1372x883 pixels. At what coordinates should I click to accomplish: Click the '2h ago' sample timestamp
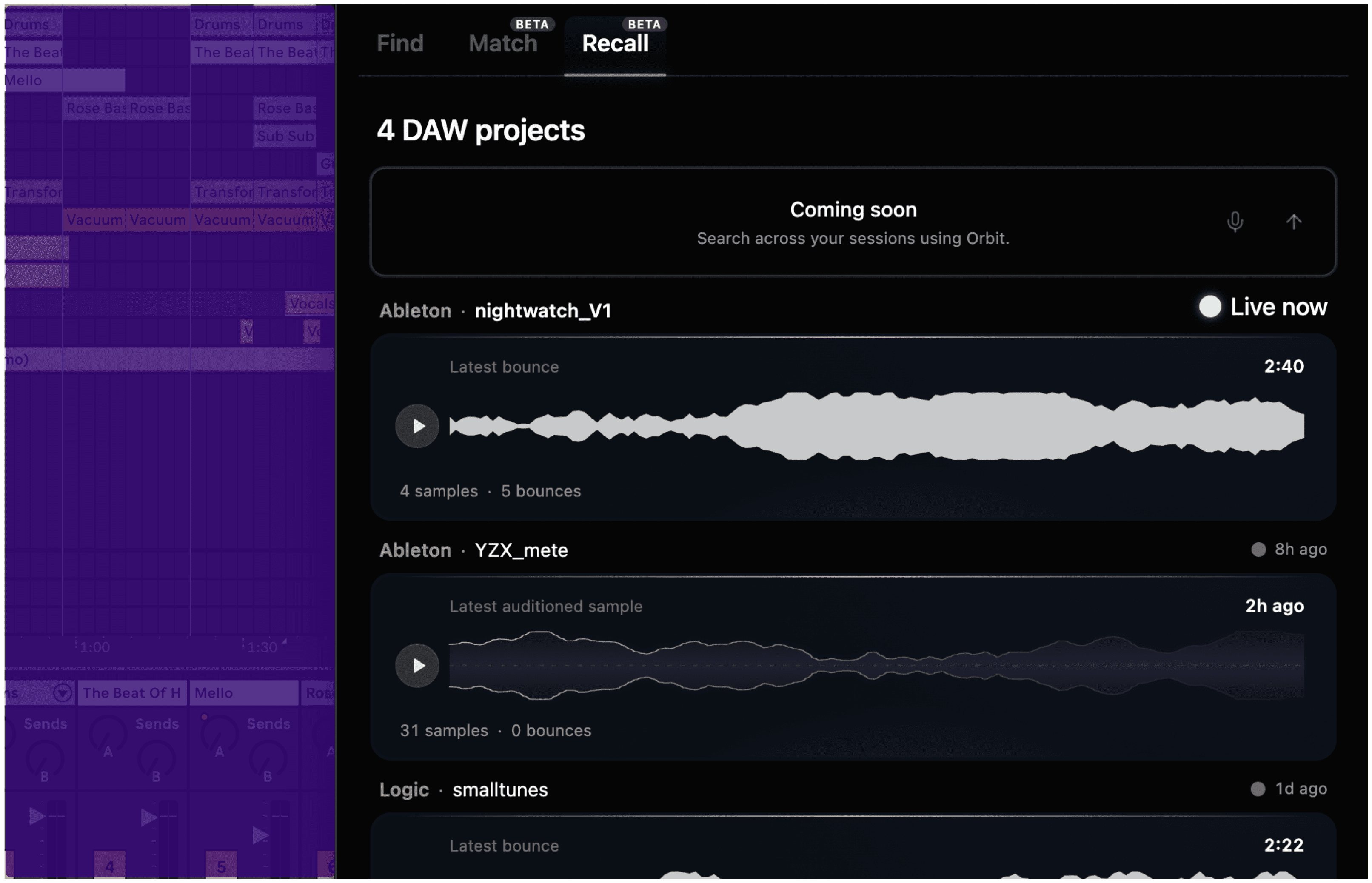point(1275,606)
